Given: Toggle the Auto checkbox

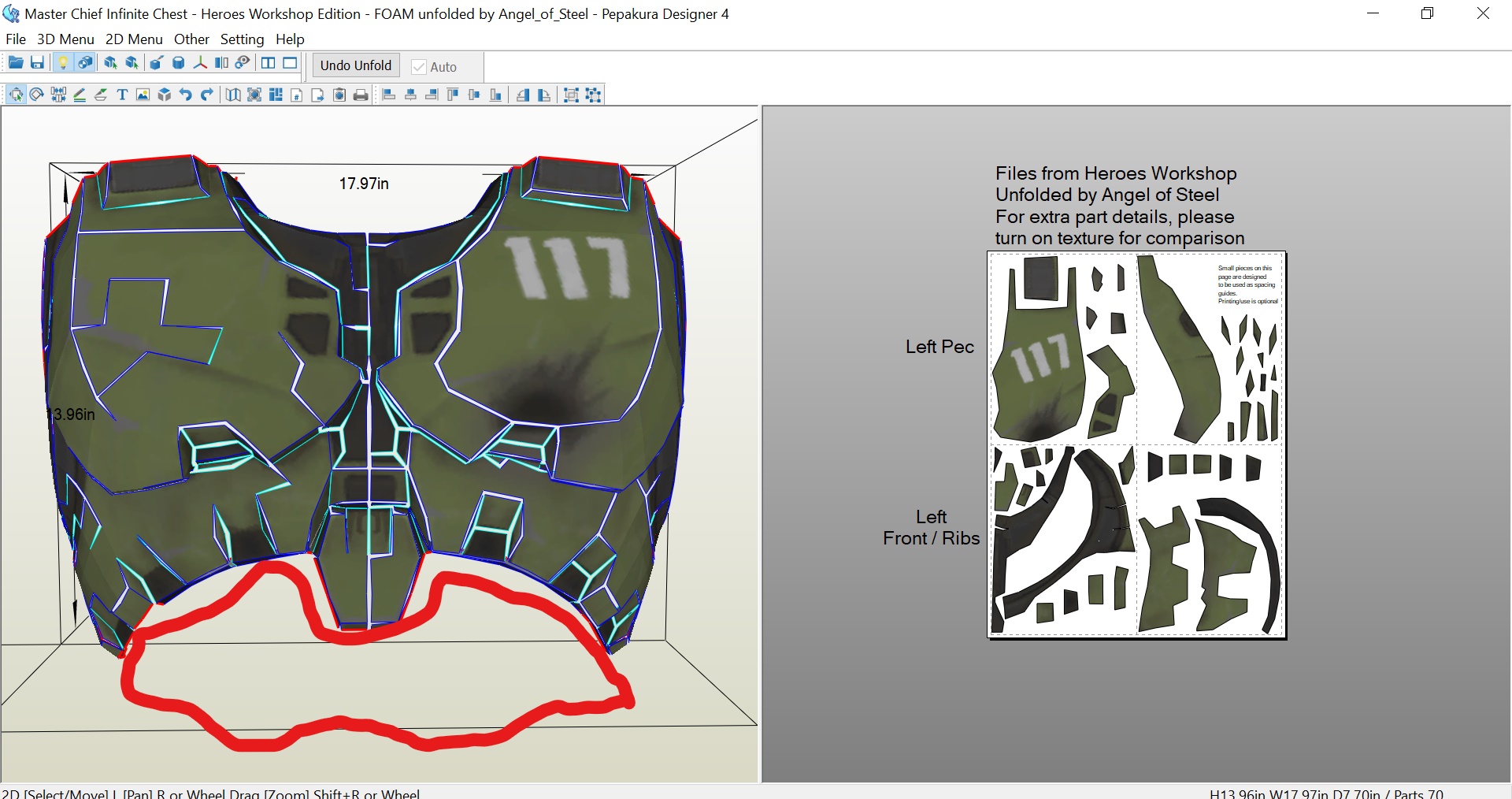Looking at the screenshot, I should click(419, 67).
